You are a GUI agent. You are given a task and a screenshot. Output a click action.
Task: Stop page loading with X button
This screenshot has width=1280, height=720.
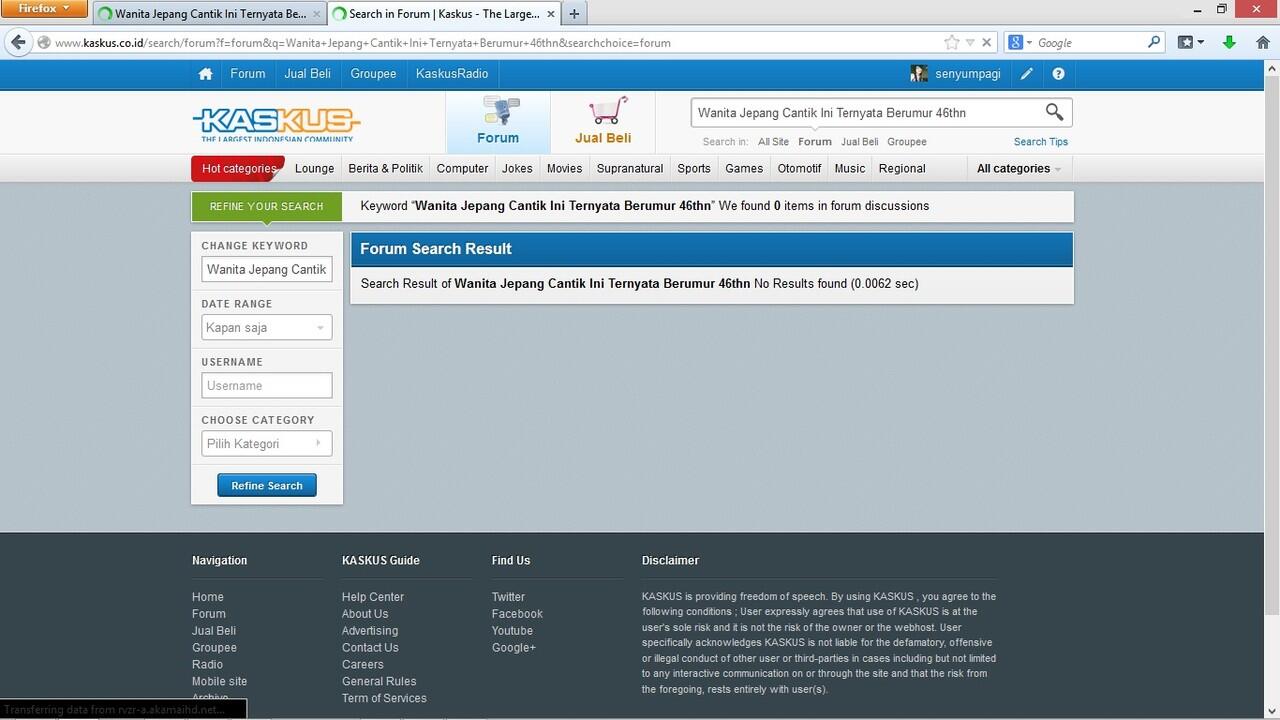(x=986, y=42)
